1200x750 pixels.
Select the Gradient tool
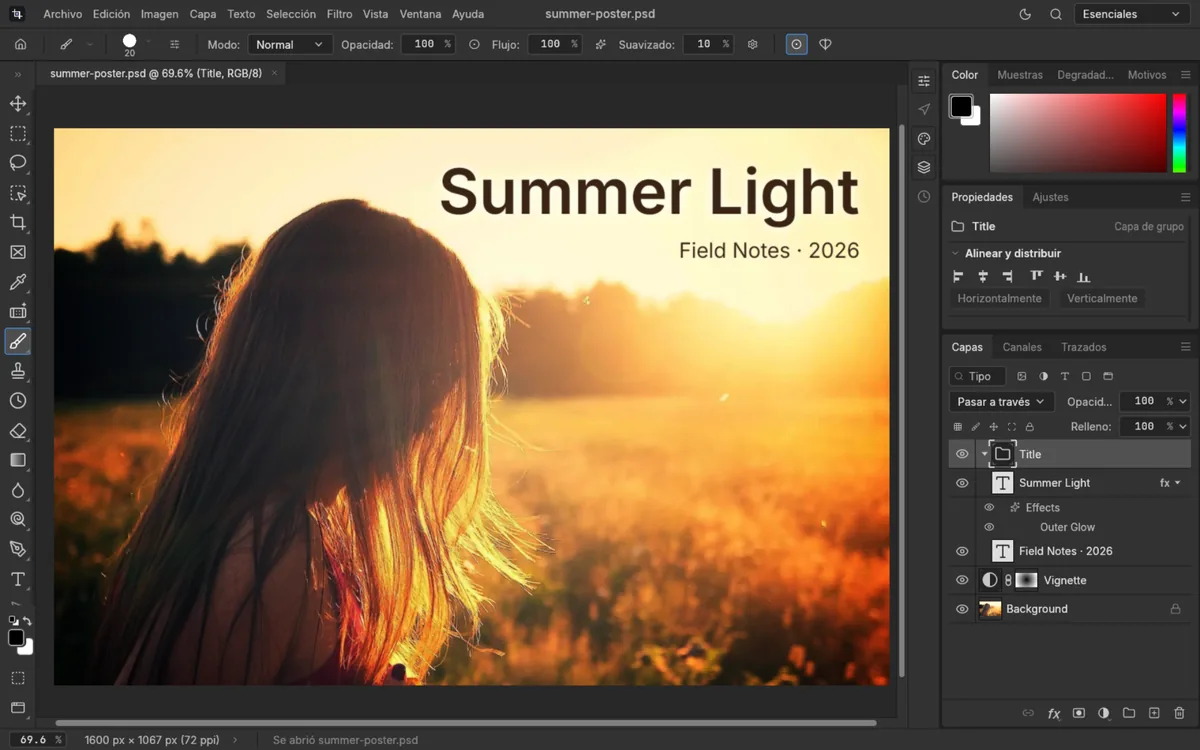pyautogui.click(x=18, y=460)
